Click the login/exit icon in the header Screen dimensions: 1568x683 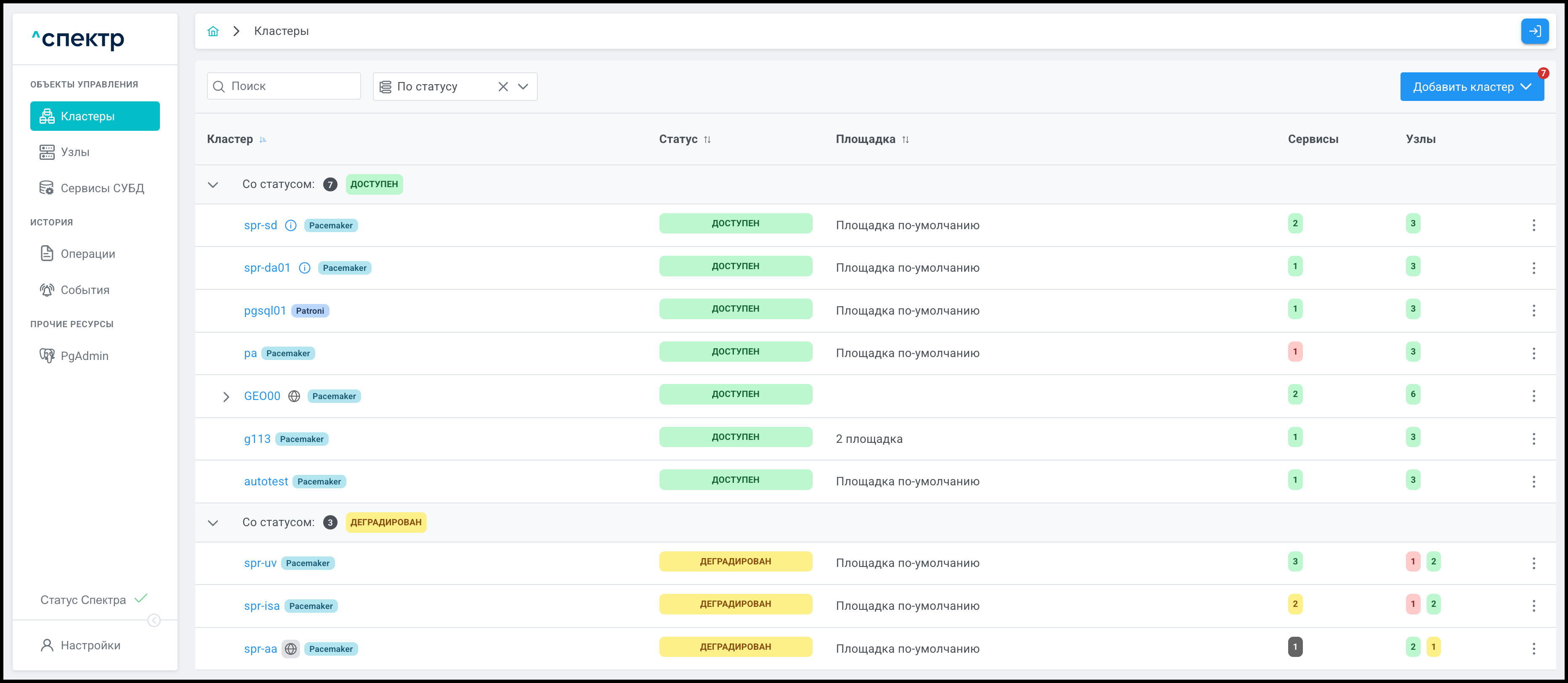[1534, 31]
